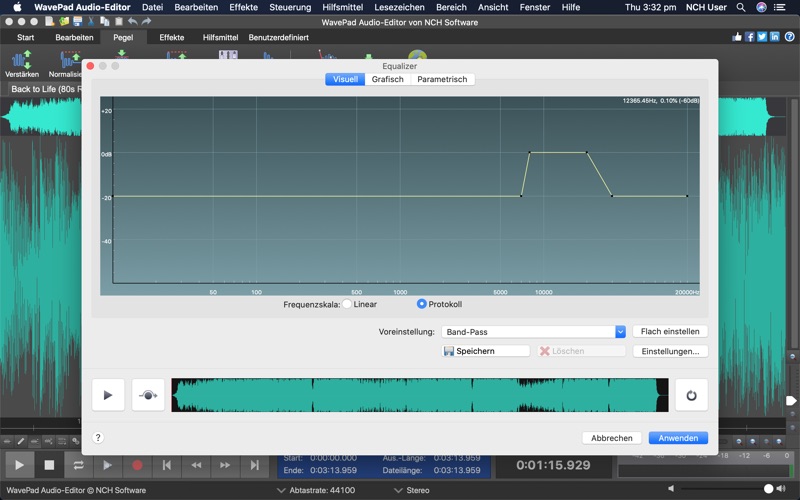Open the Datei menu

pos(153,7)
